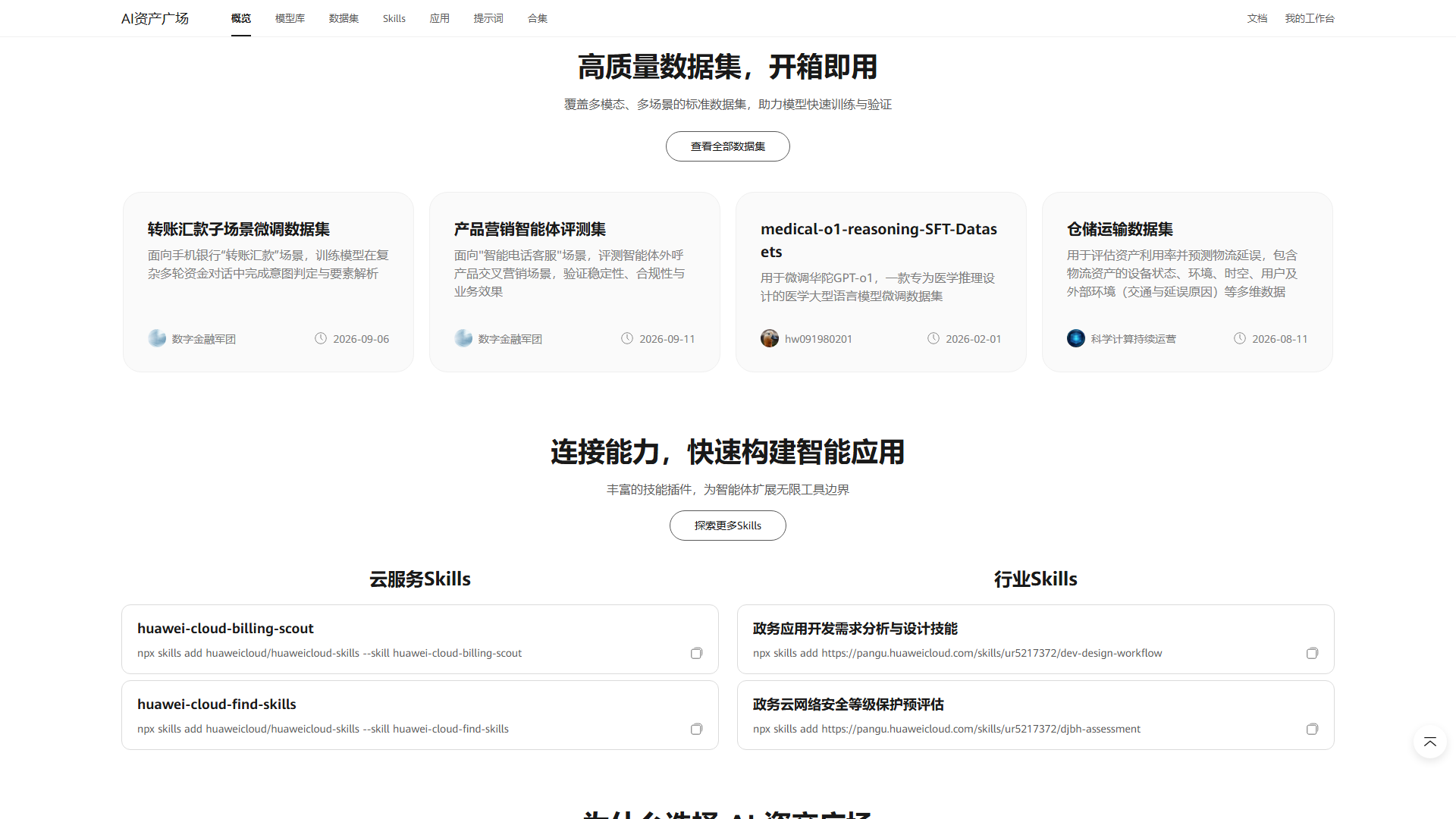Click the 科学计算持续运营 author name
This screenshot has width=1456, height=819.
point(1134,339)
